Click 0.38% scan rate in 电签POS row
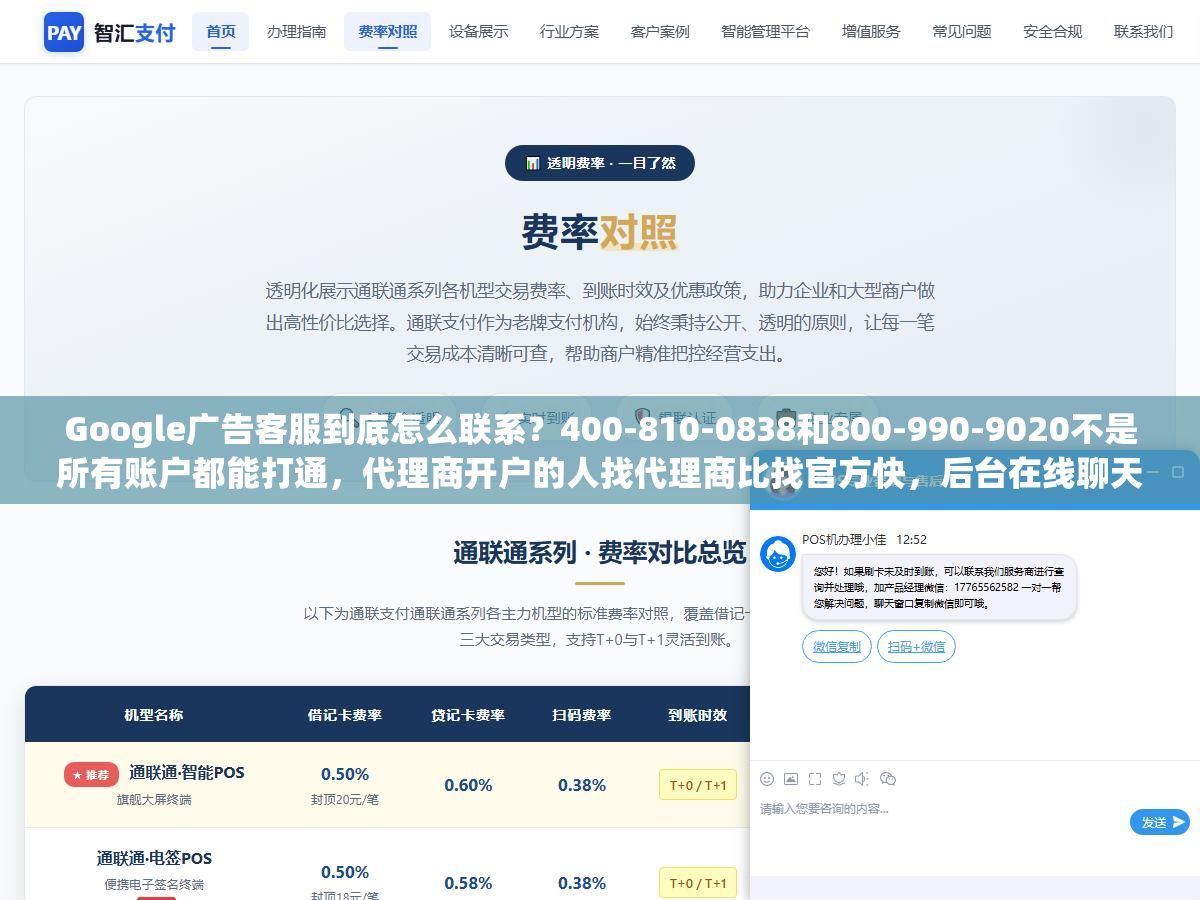Image resolution: width=1200 pixels, height=900 pixels. coord(582,883)
